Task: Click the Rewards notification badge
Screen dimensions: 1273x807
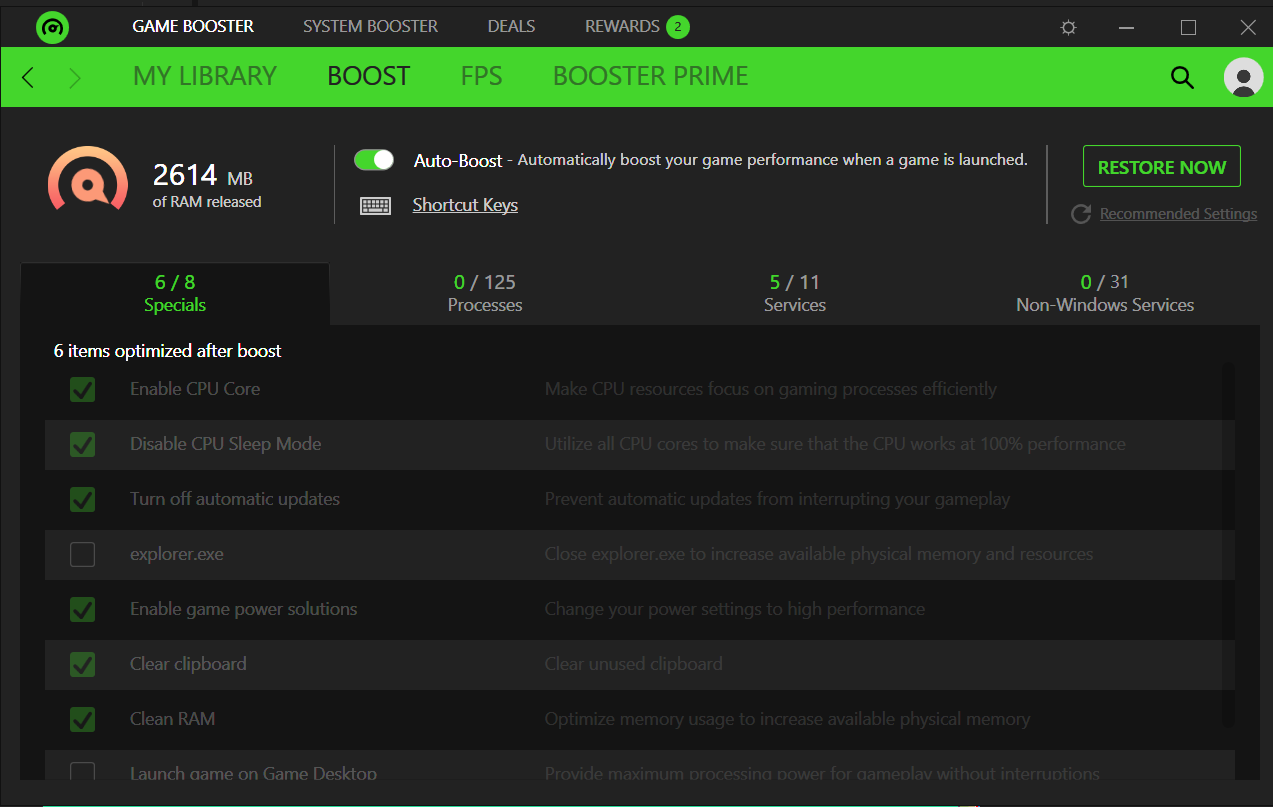Action: [678, 27]
